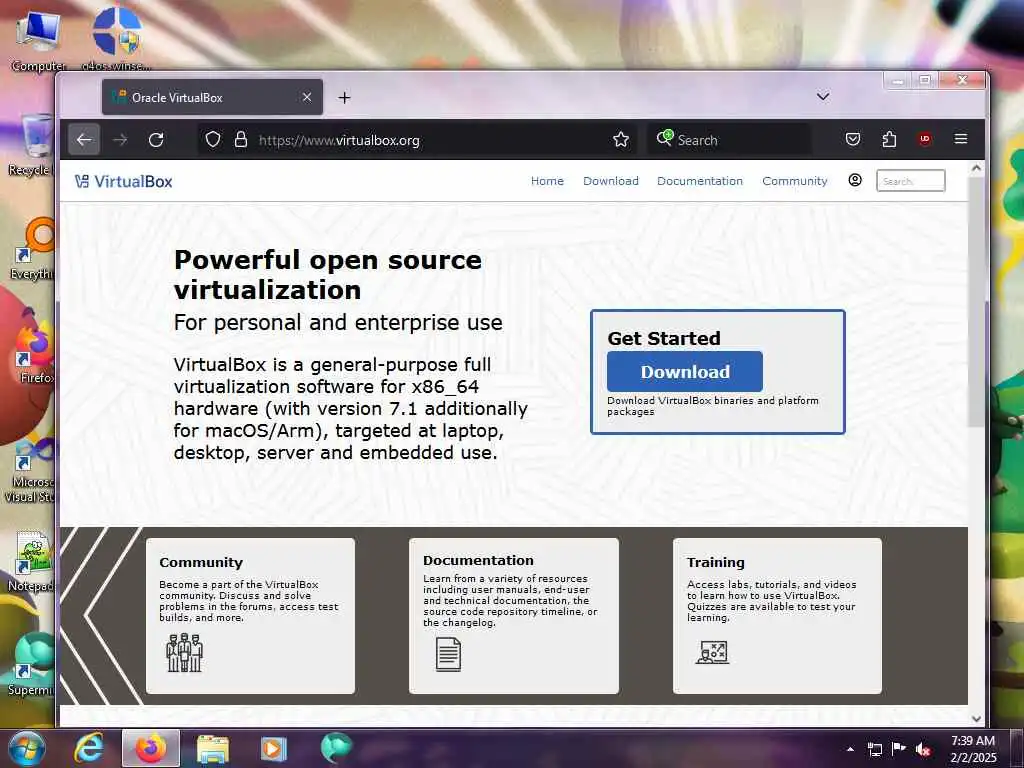
Task: Open the Firefox hamburger menu
Action: 961,139
